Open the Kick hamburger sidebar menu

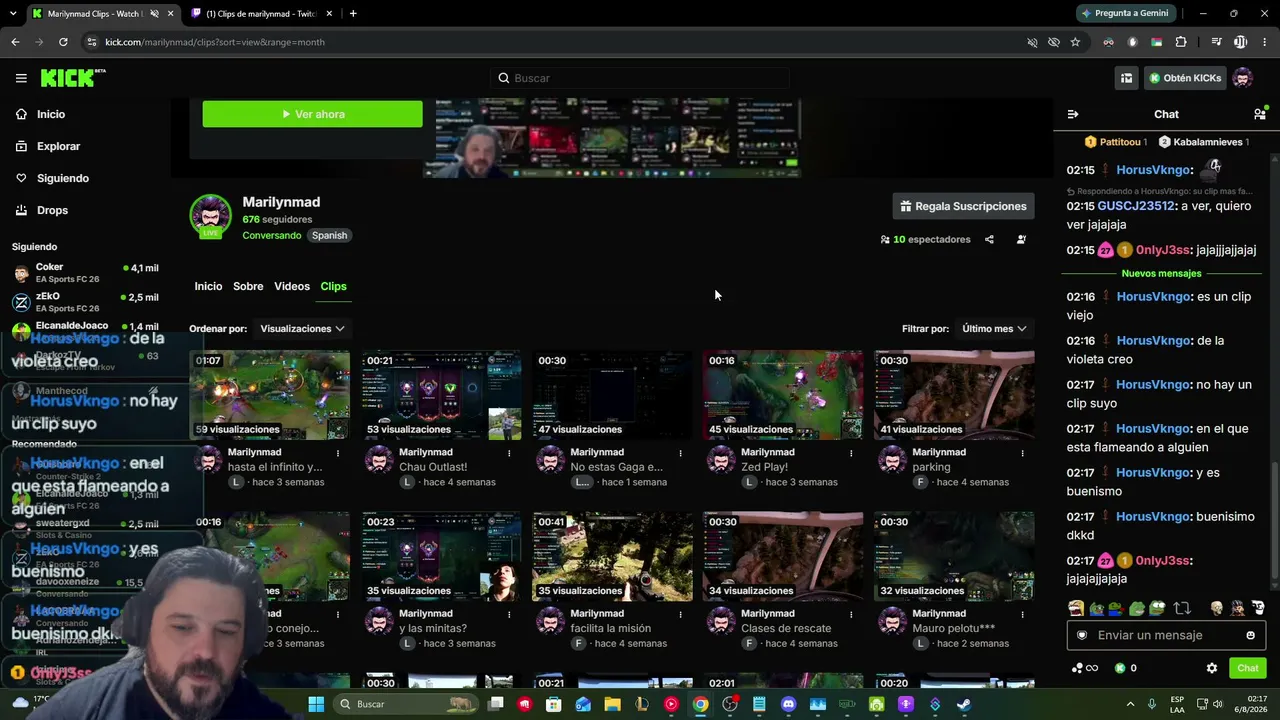21,78
